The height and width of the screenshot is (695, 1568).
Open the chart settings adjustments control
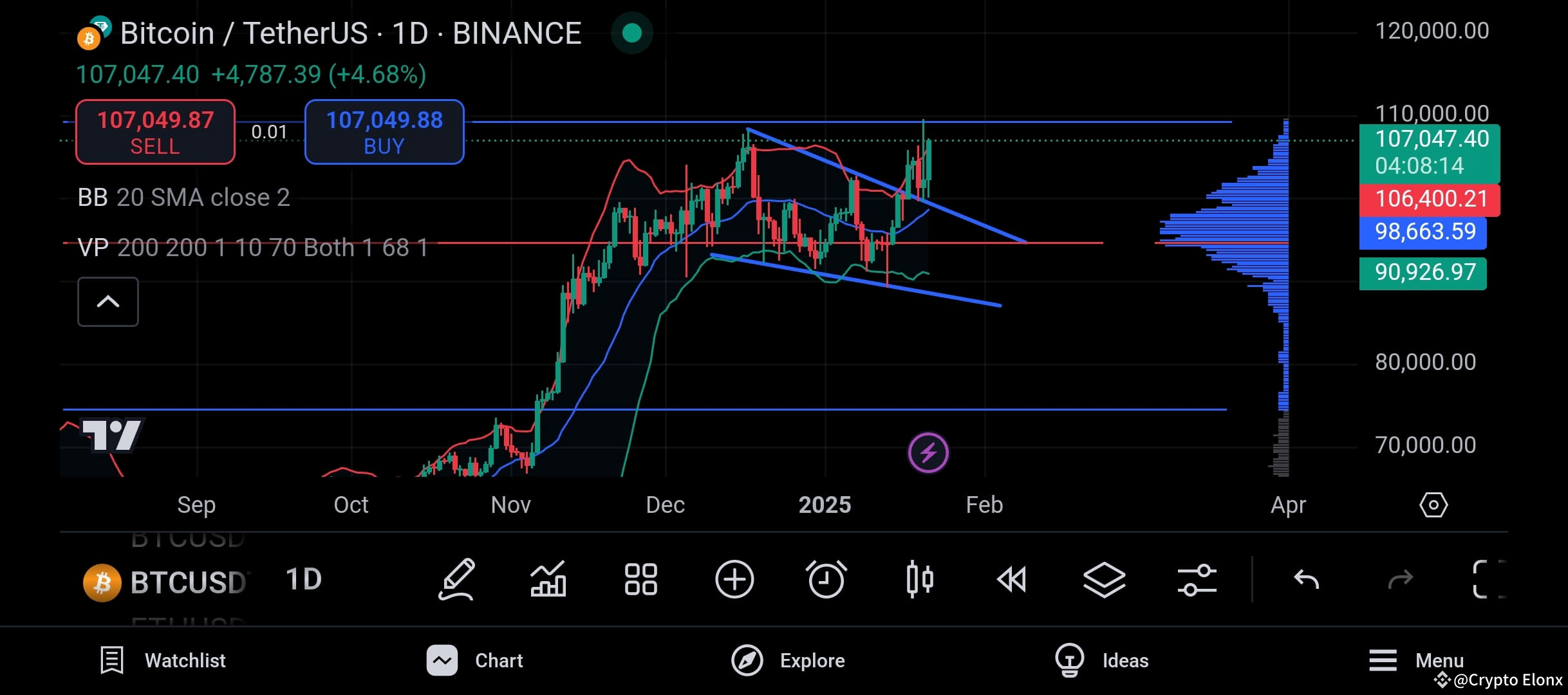pyautogui.click(x=1196, y=579)
